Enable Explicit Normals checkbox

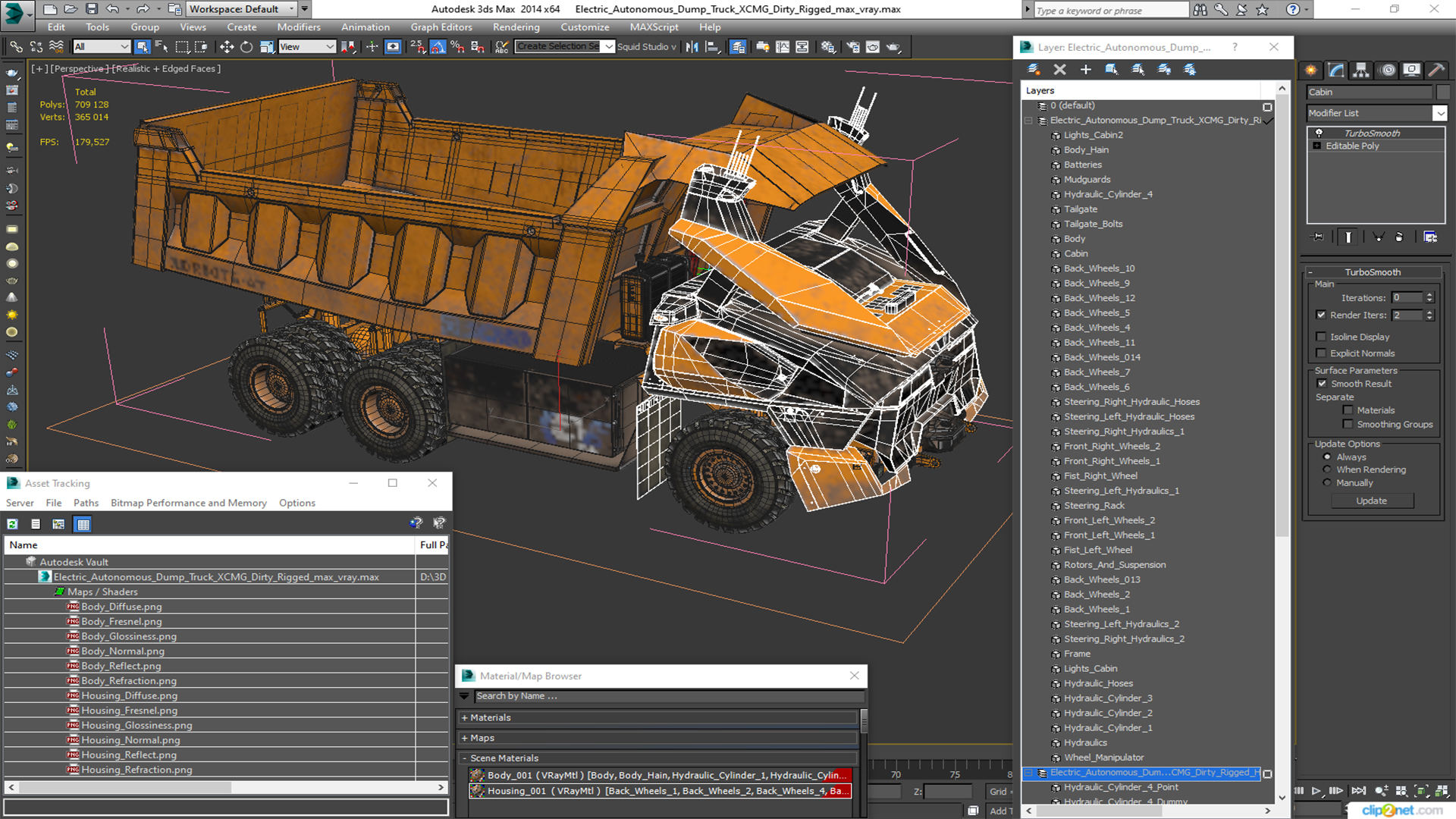click(x=1321, y=353)
